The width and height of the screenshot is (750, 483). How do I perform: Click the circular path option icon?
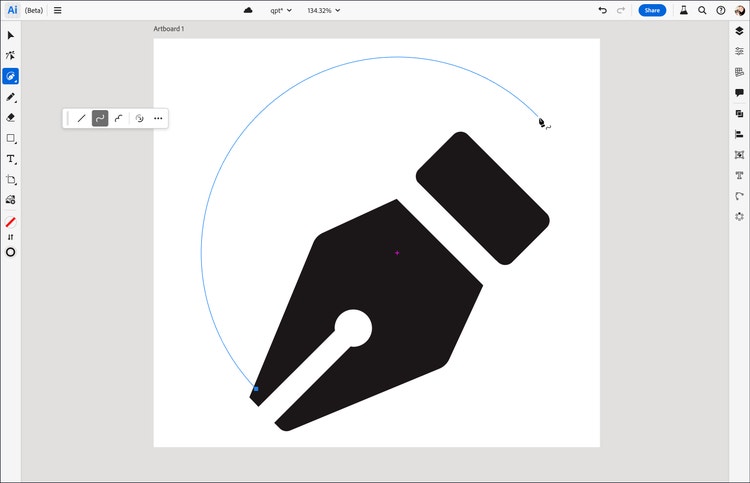pos(140,118)
